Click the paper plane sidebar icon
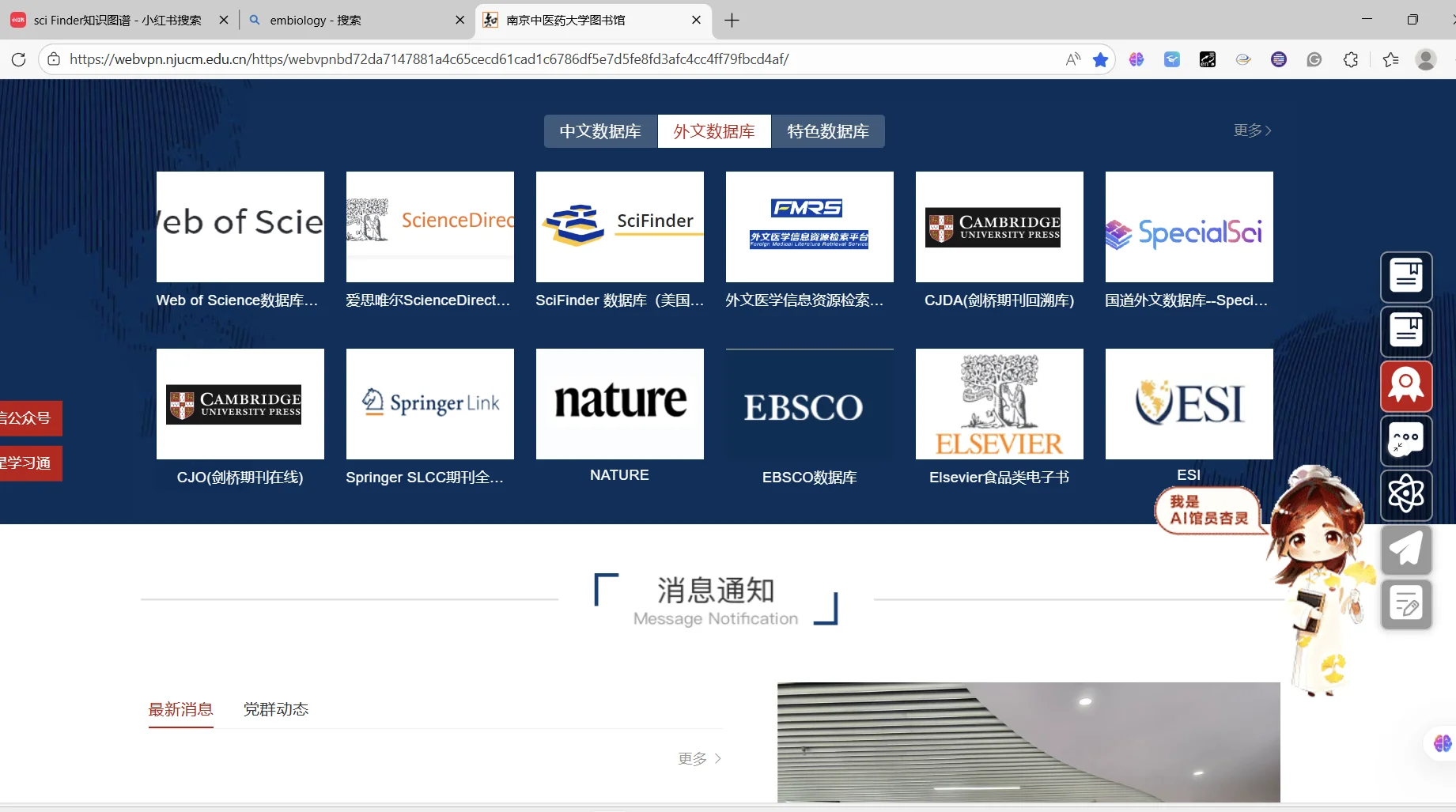Image resolution: width=1456 pixels, height=812 pixels. click(x=1406, y=550)
